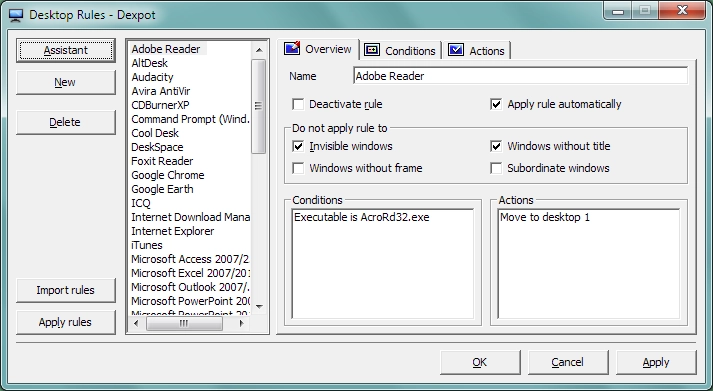Select Microsoft Excel 2007 rule
Screen dimensions: 713x391
(x=190, y=274)
